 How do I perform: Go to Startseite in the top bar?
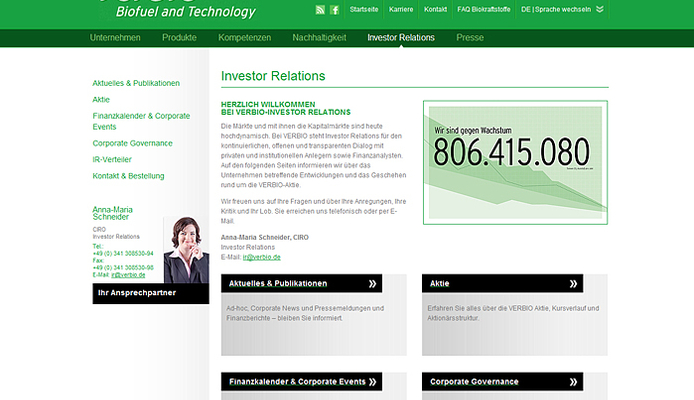(x=364, y=9)
